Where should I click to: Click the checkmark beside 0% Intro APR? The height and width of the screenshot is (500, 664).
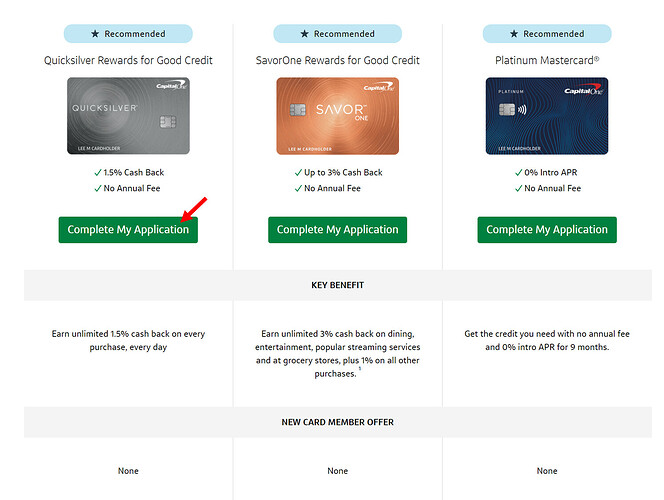518,172
